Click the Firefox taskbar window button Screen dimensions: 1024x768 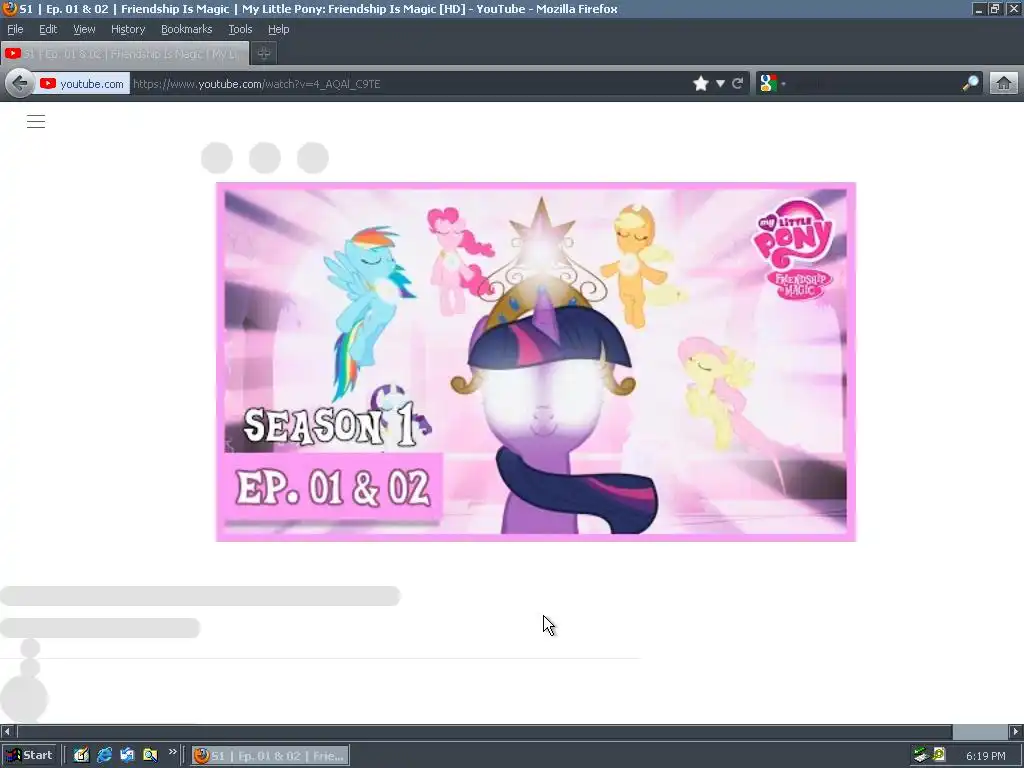[x=270, y=756]
